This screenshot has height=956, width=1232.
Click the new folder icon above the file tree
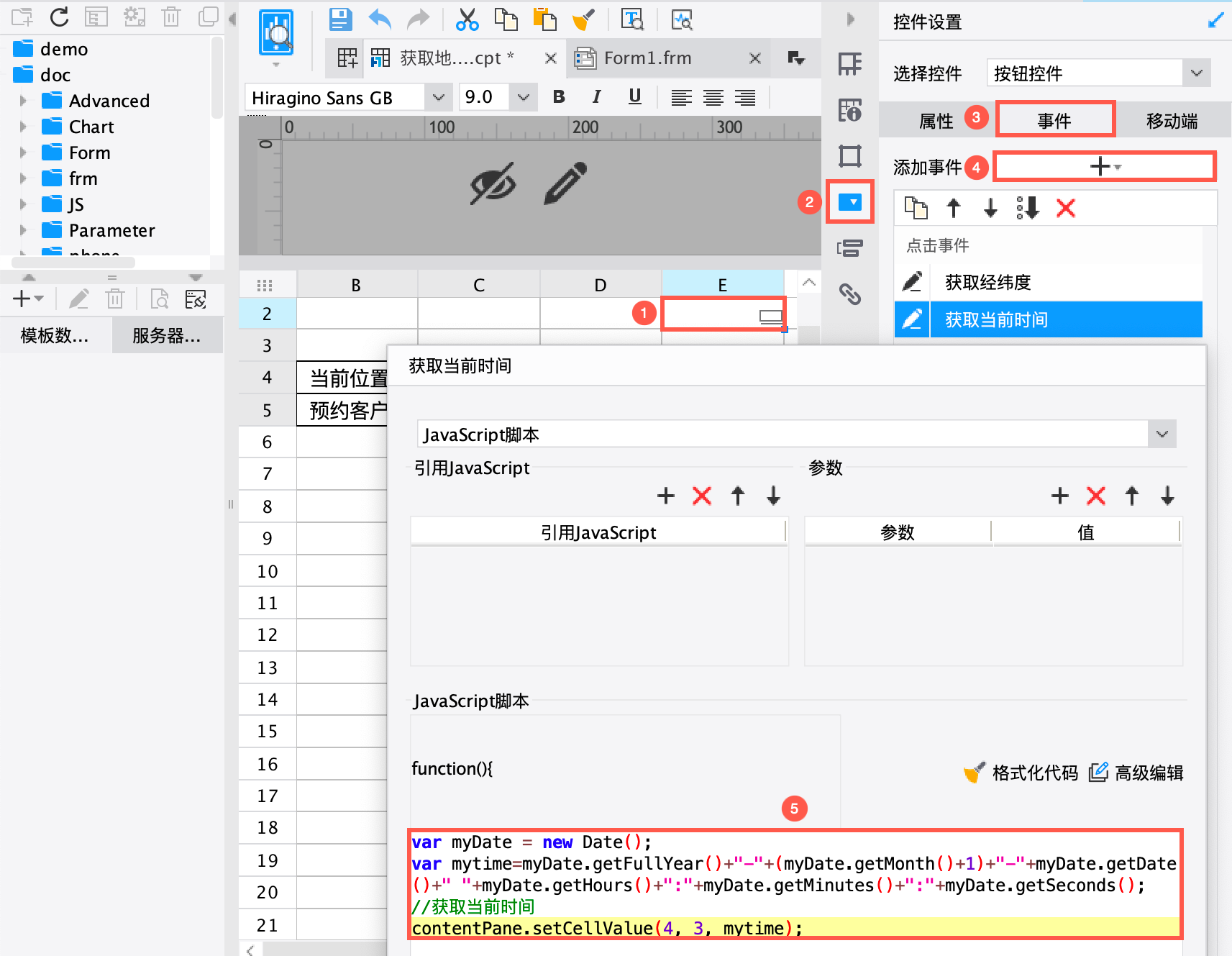point(22,17)
